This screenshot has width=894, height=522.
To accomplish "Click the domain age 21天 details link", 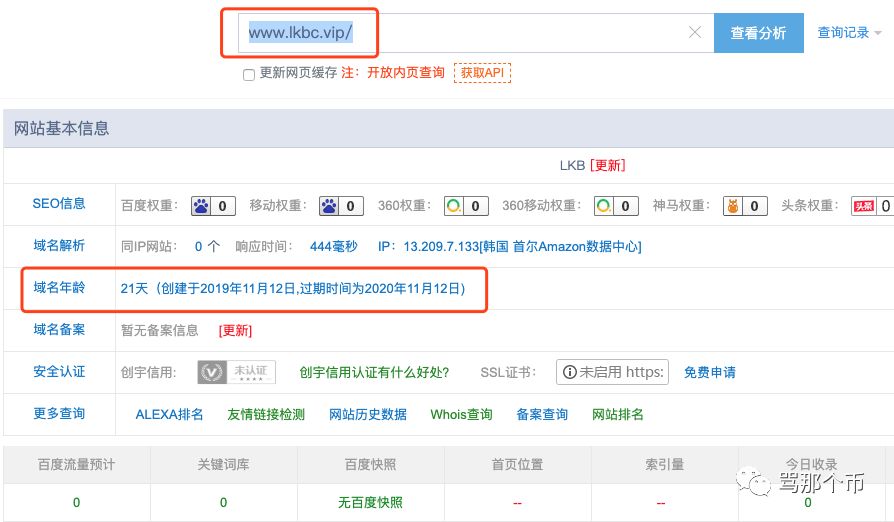I will pos(293,288).
